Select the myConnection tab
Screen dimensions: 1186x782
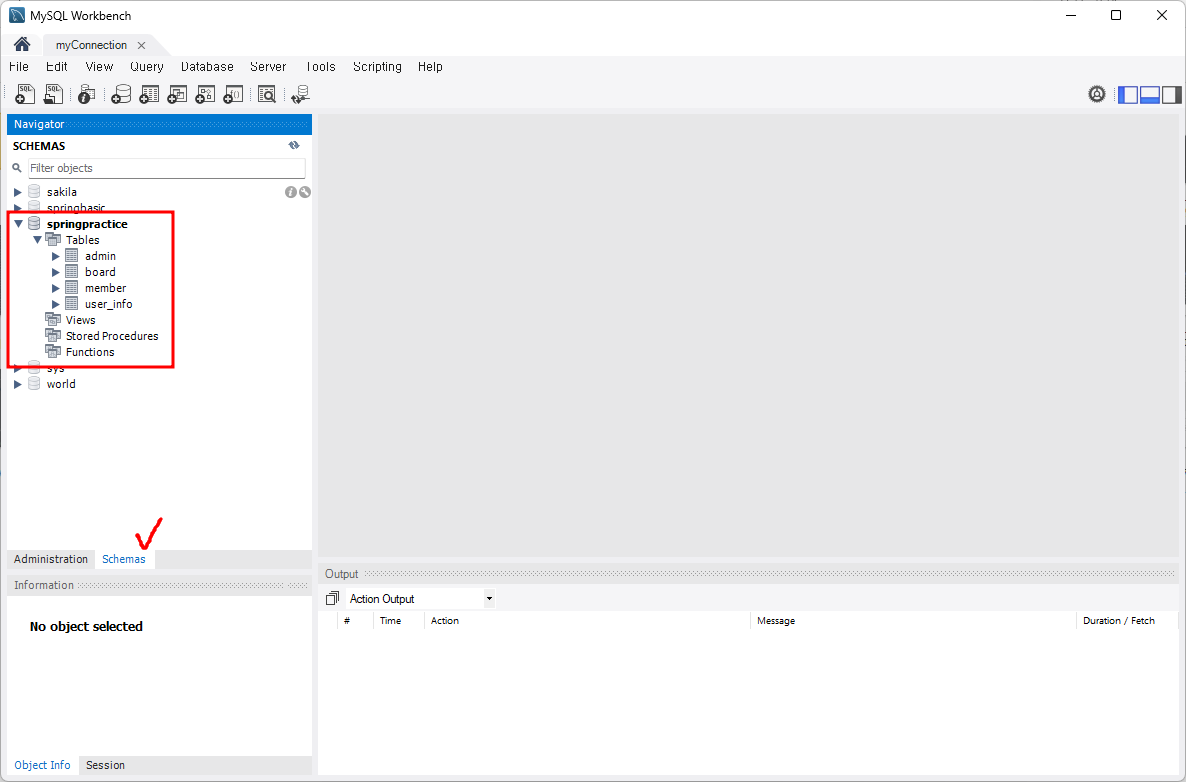pyautogui.click(x=92, y=45)
